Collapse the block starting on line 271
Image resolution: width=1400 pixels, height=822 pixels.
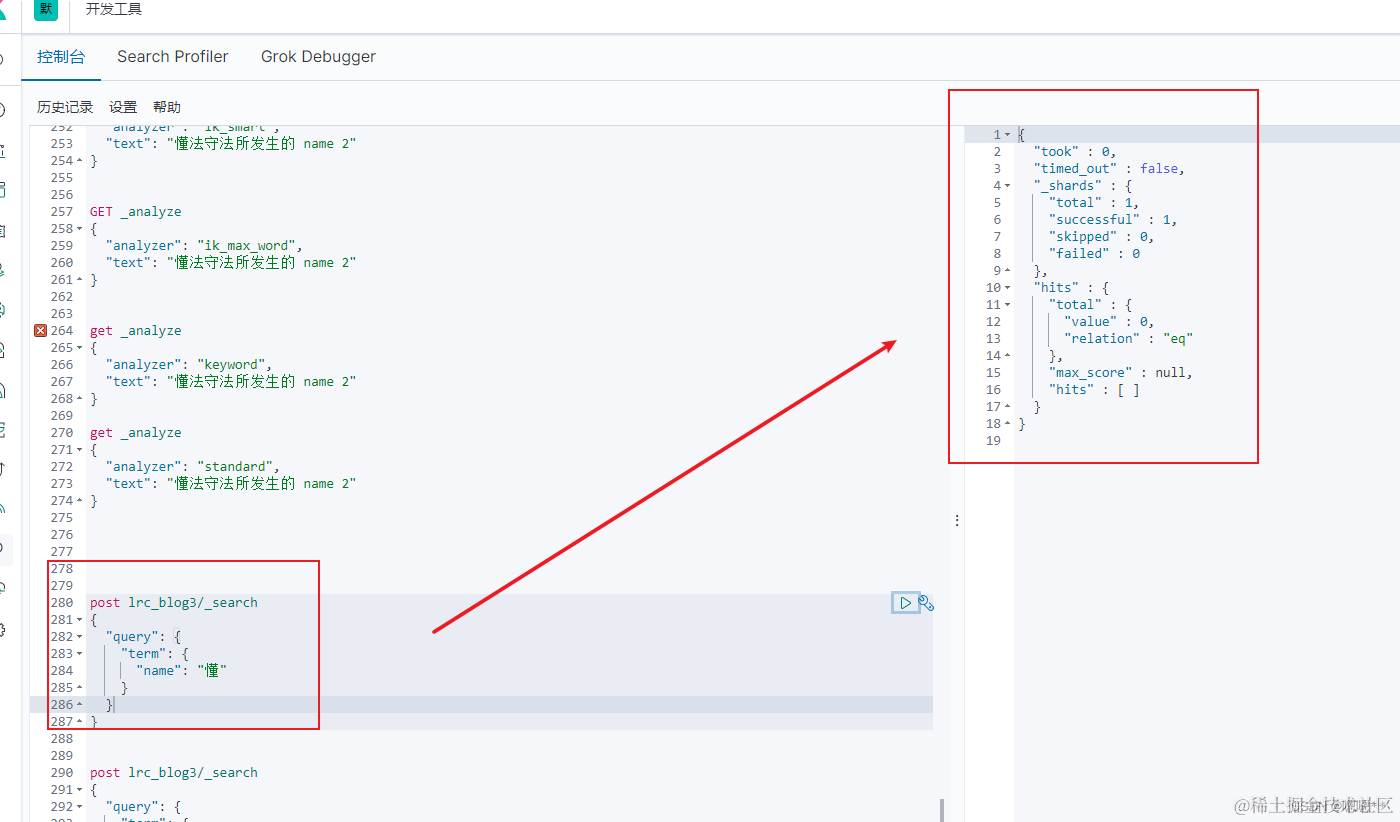pyautogui.click(x=80, y=450)
